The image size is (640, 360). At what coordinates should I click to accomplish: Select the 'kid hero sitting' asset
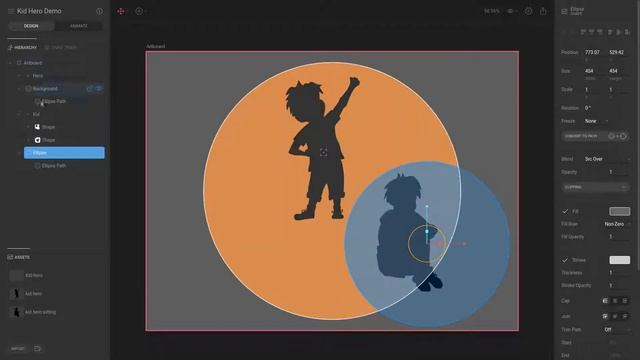(33, 312)
